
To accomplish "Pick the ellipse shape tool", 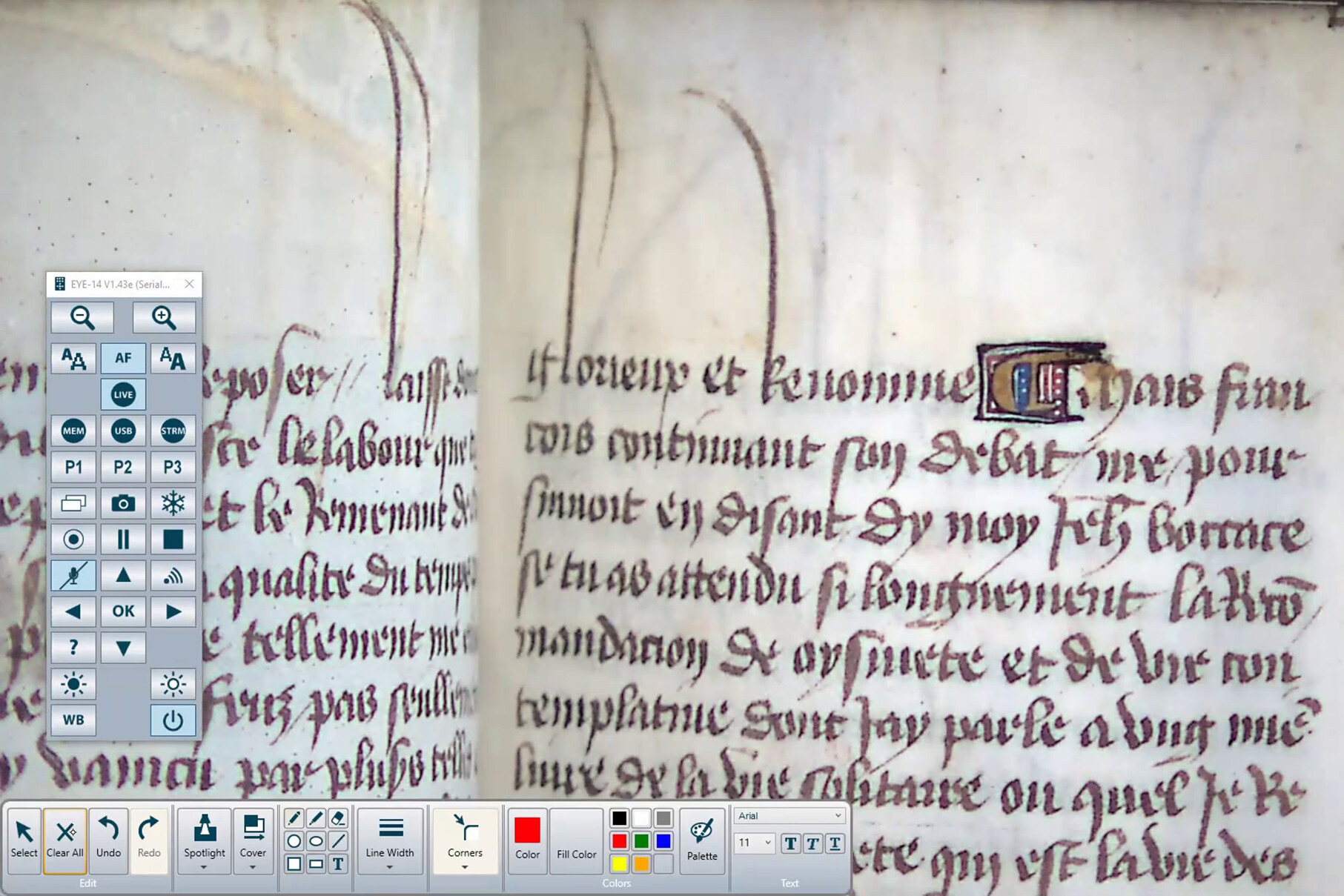I will click(316, 841).
